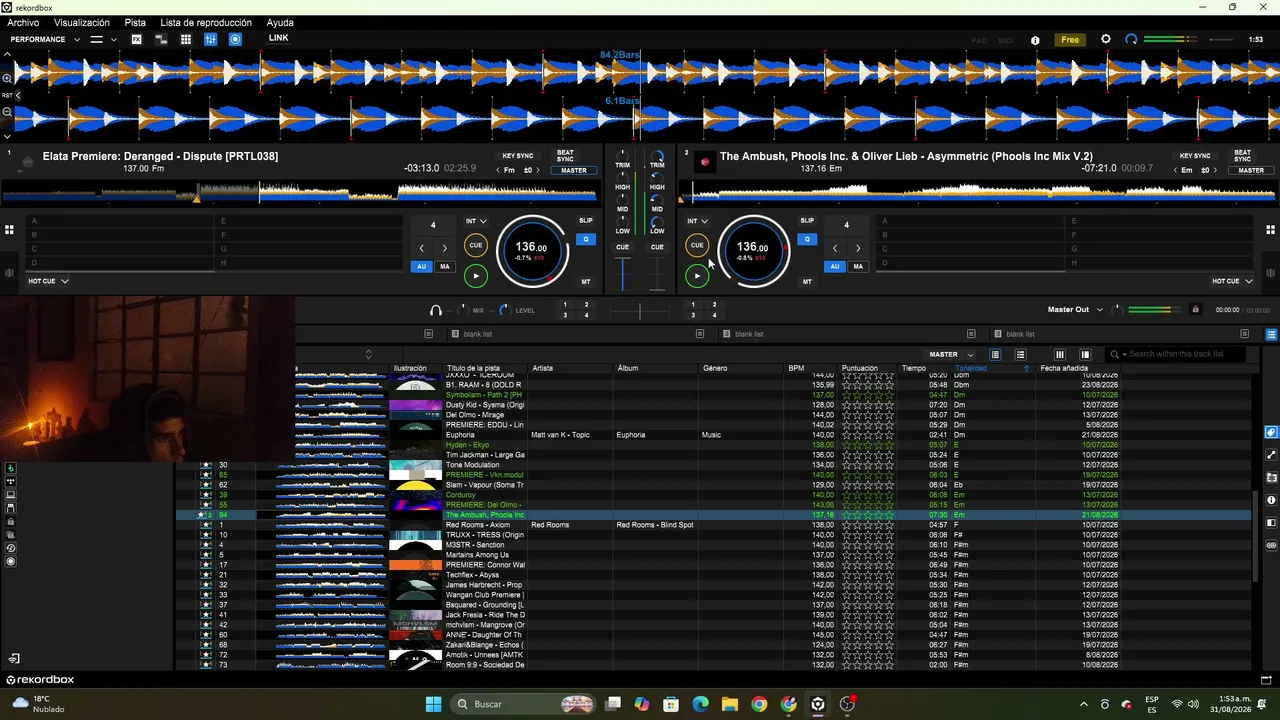Expand the deck 1 HOT CUE dropdown
The image size is (1280, 720).
click(x=48, y=281)
